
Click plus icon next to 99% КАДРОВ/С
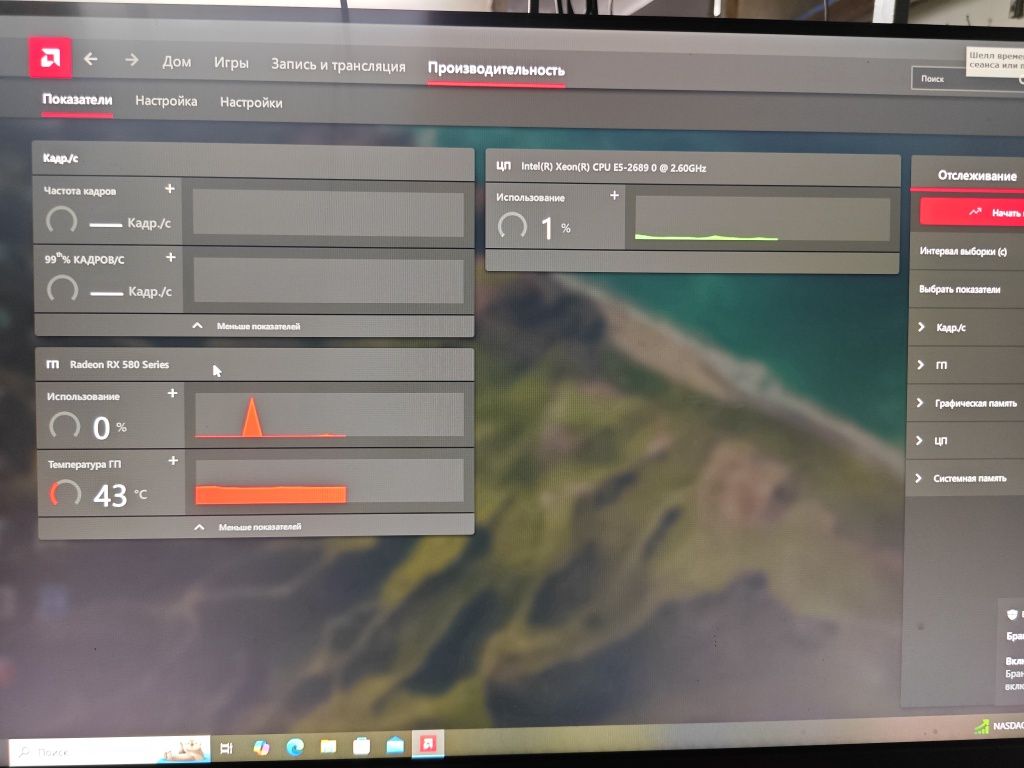(170, 257)
